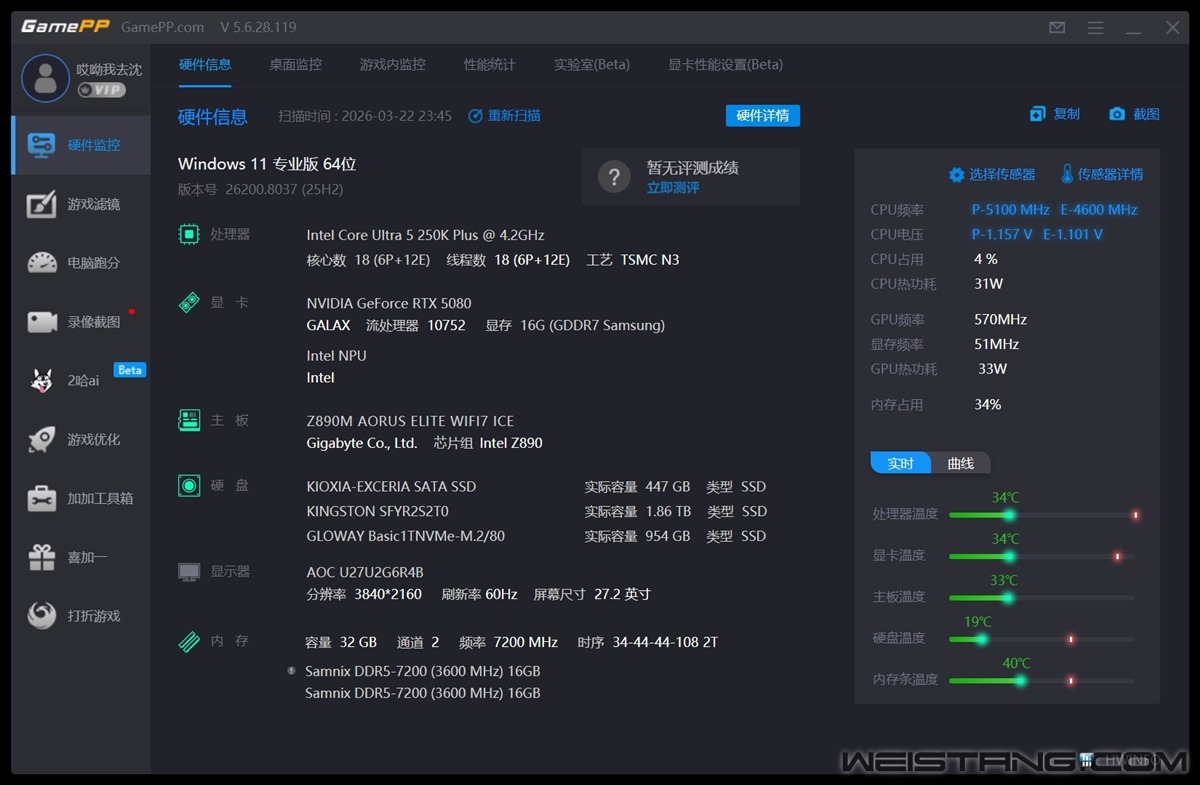
Task: Open 游戏优化 rocket icon
Action: pyautogui.click(x=82, y=440)
